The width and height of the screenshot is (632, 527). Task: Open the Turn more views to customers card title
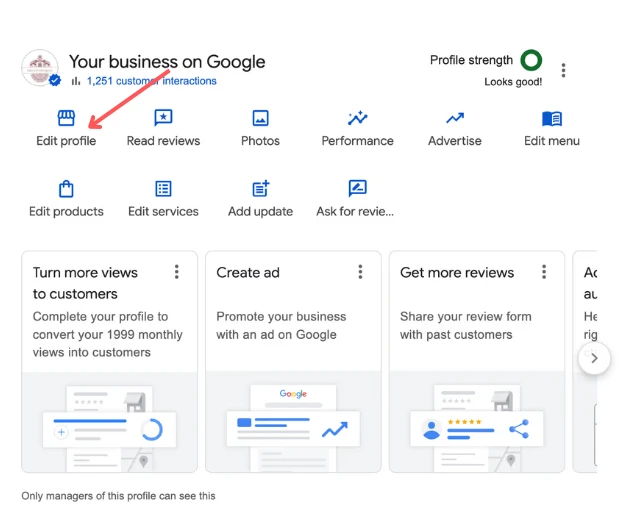pos(85,283)
